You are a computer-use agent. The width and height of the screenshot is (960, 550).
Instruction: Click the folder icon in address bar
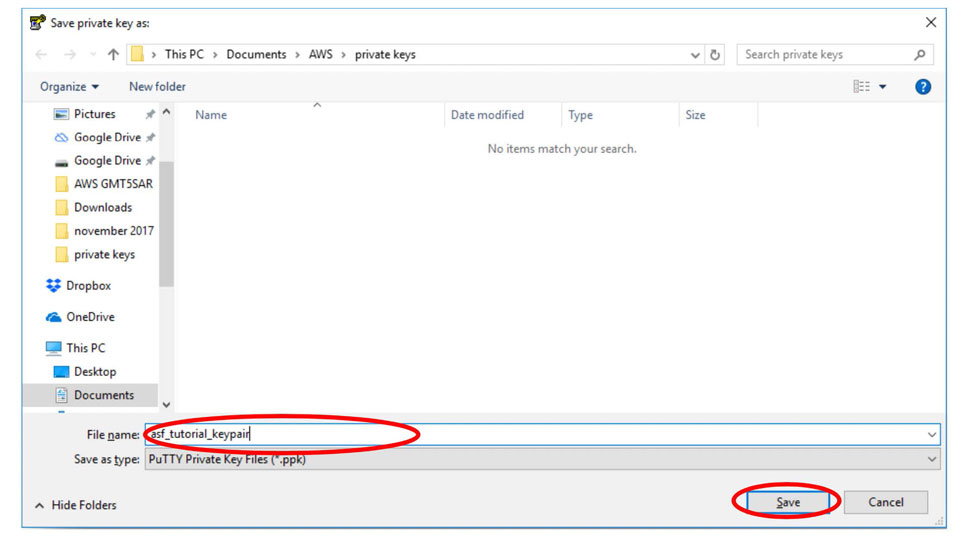tap(138, 54)
